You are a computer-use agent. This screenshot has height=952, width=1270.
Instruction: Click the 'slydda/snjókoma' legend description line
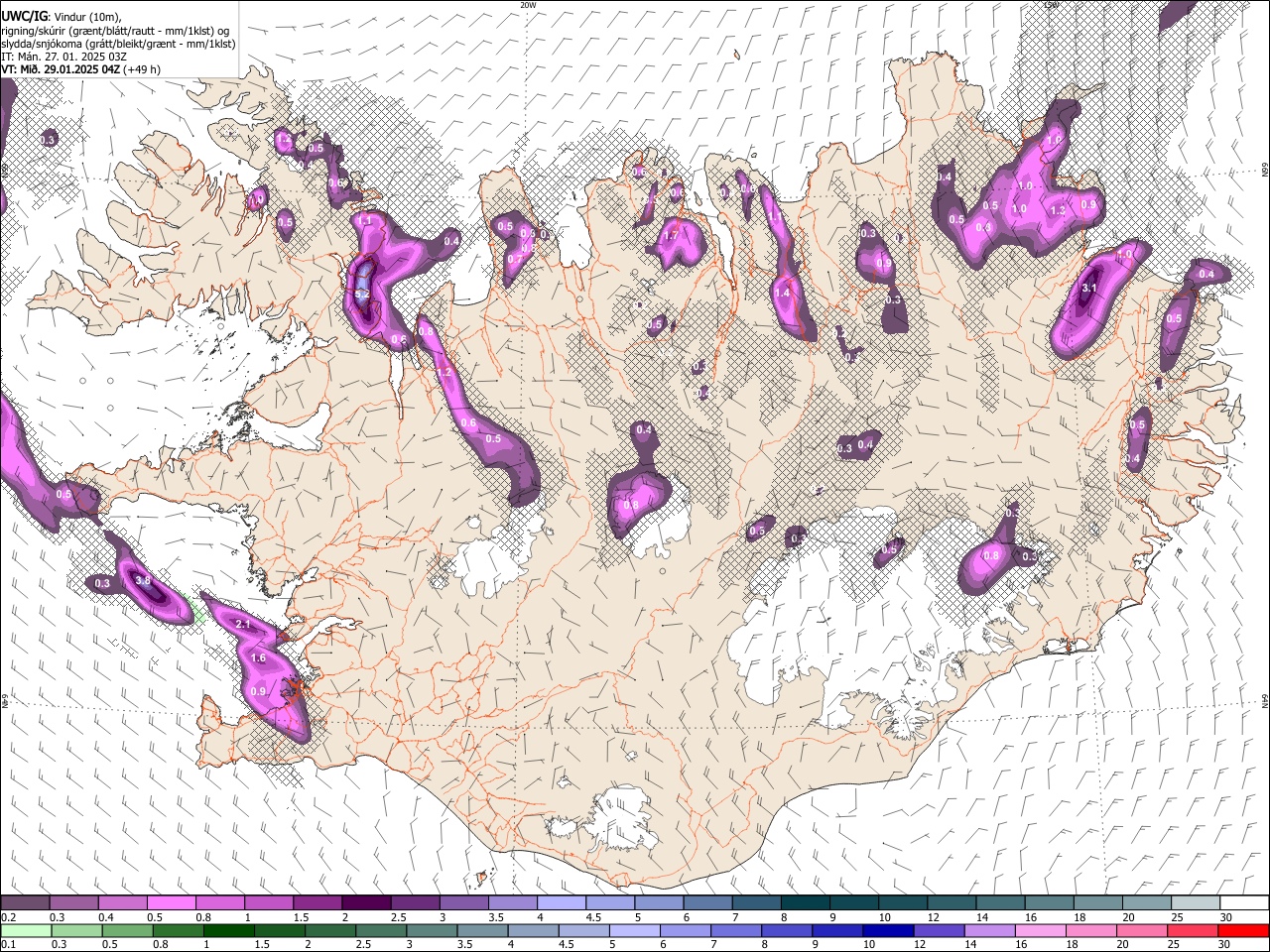coord(118,44)
